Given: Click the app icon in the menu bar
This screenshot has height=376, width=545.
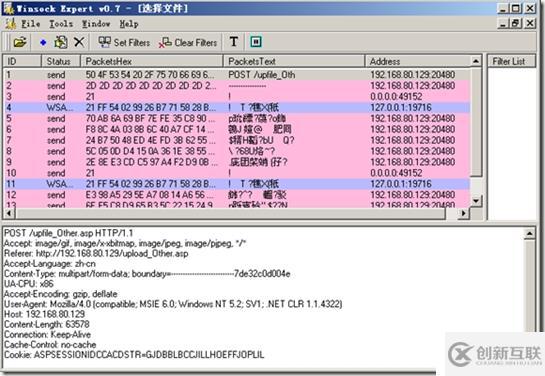Looking at the screenshot, I should coord(11,24).
